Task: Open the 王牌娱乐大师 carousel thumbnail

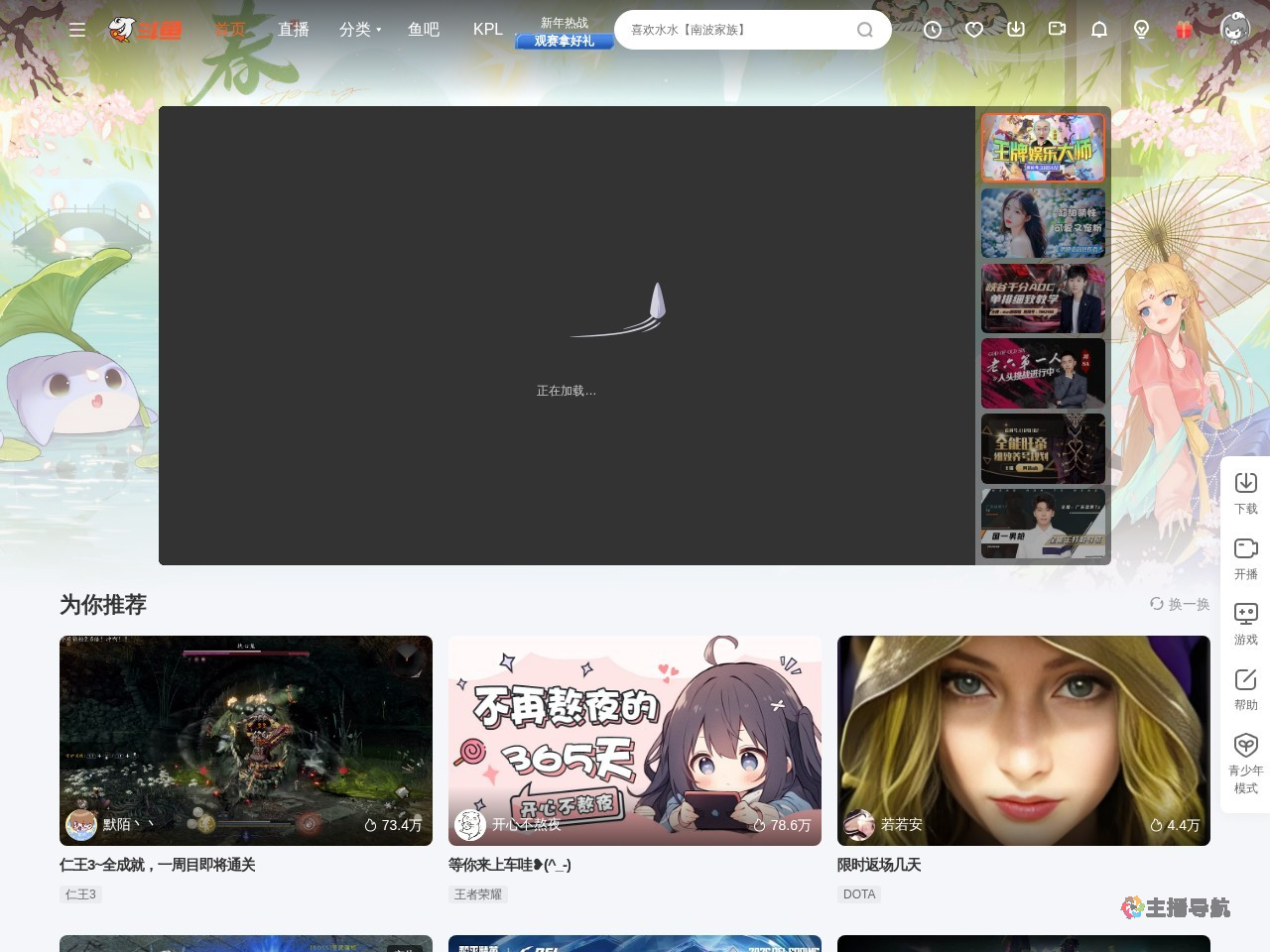Action: click(1043, 147)
